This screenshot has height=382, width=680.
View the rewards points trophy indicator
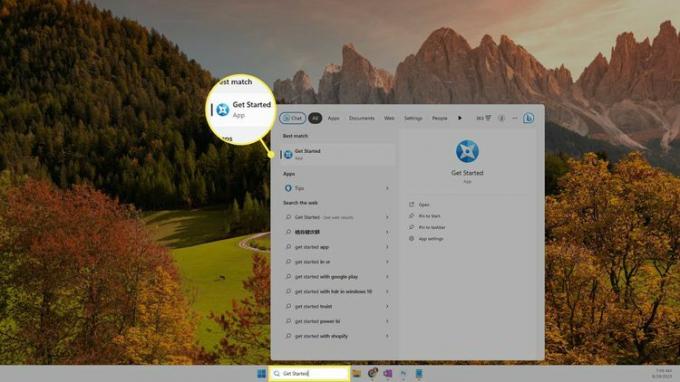(x=484, y=118)
